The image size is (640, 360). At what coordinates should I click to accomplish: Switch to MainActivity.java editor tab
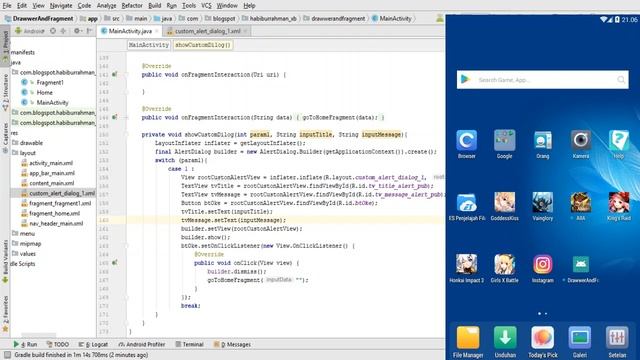[x=130, y=31]
